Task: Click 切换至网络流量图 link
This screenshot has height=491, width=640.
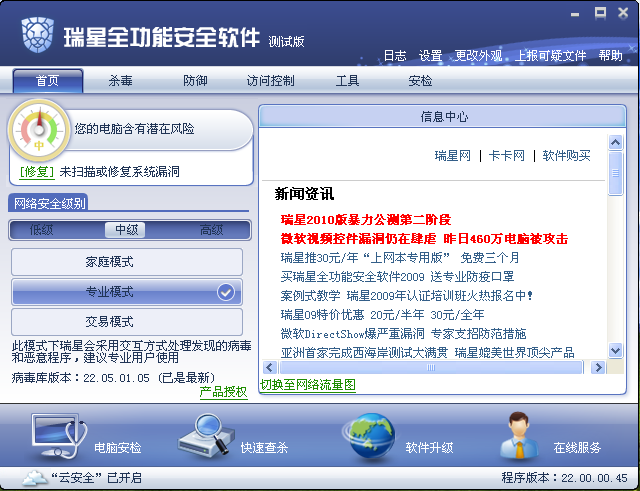Action: click(308, 384)
